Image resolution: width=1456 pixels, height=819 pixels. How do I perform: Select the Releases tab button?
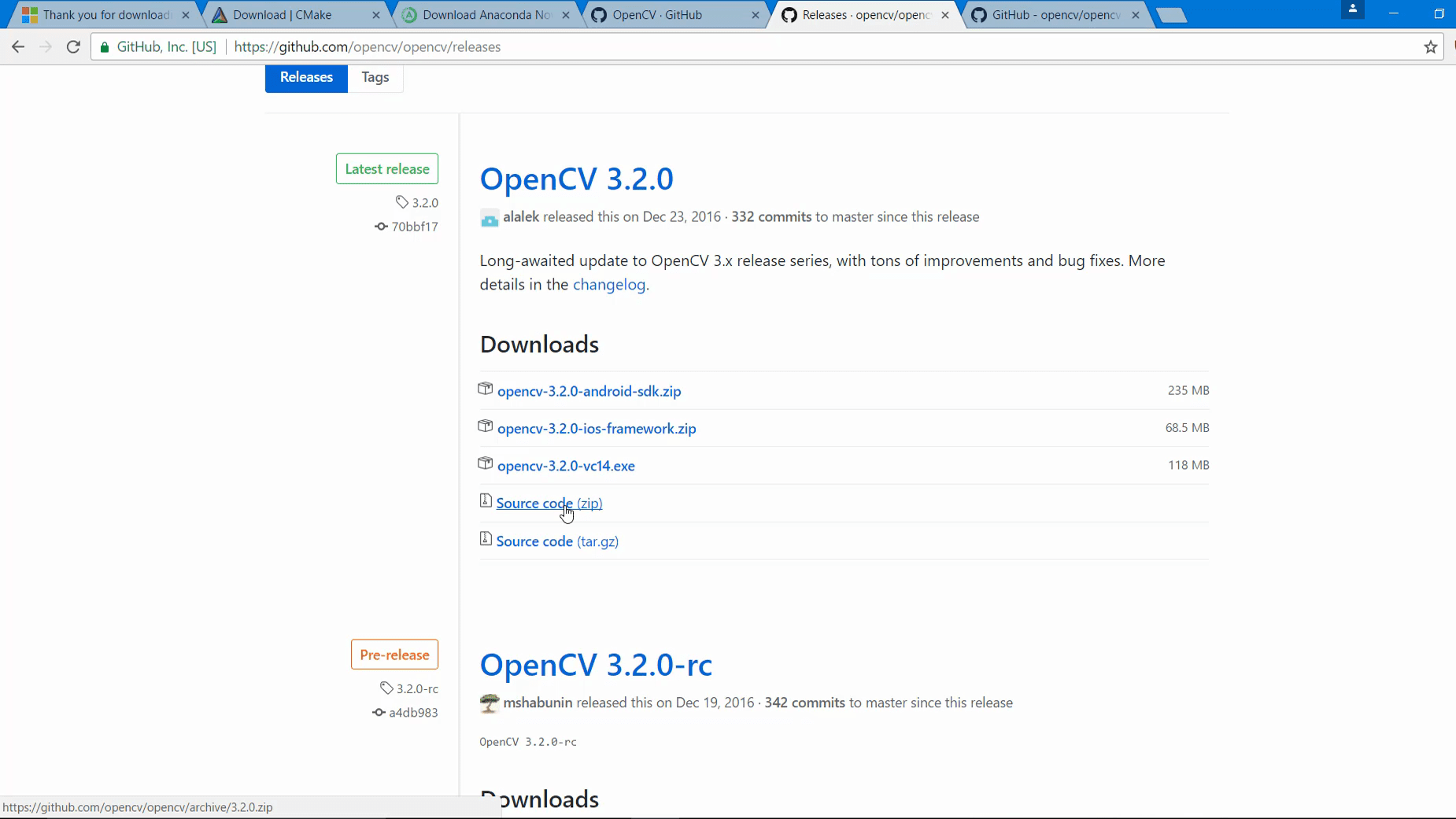(x=306, y=77)
